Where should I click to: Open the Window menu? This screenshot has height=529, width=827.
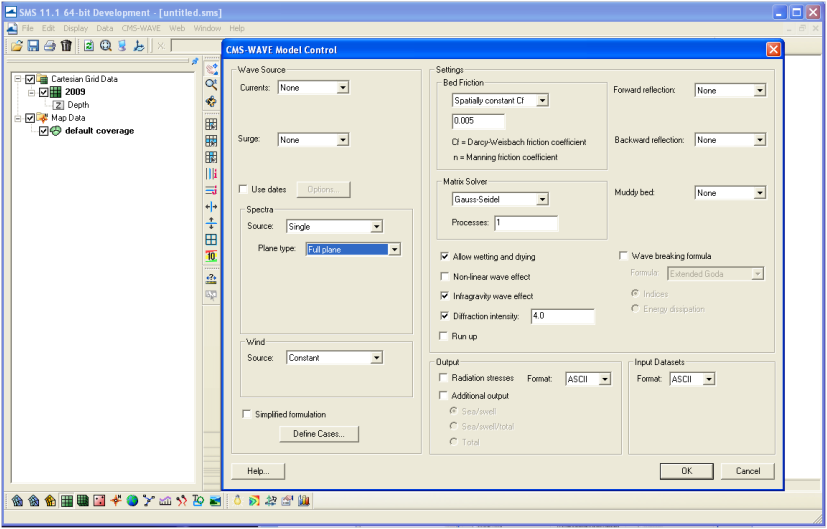tap(207, 28)
